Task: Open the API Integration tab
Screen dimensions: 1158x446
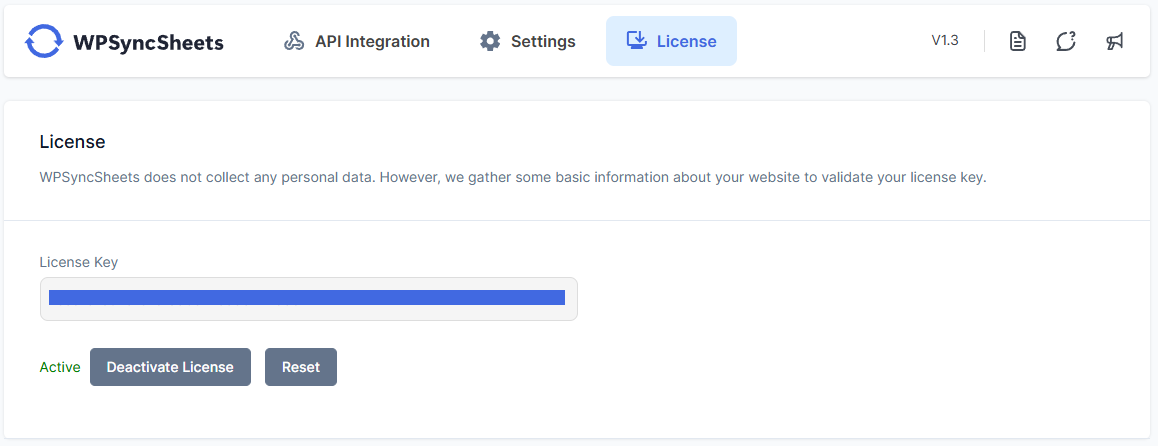Action: pos(372,42)
